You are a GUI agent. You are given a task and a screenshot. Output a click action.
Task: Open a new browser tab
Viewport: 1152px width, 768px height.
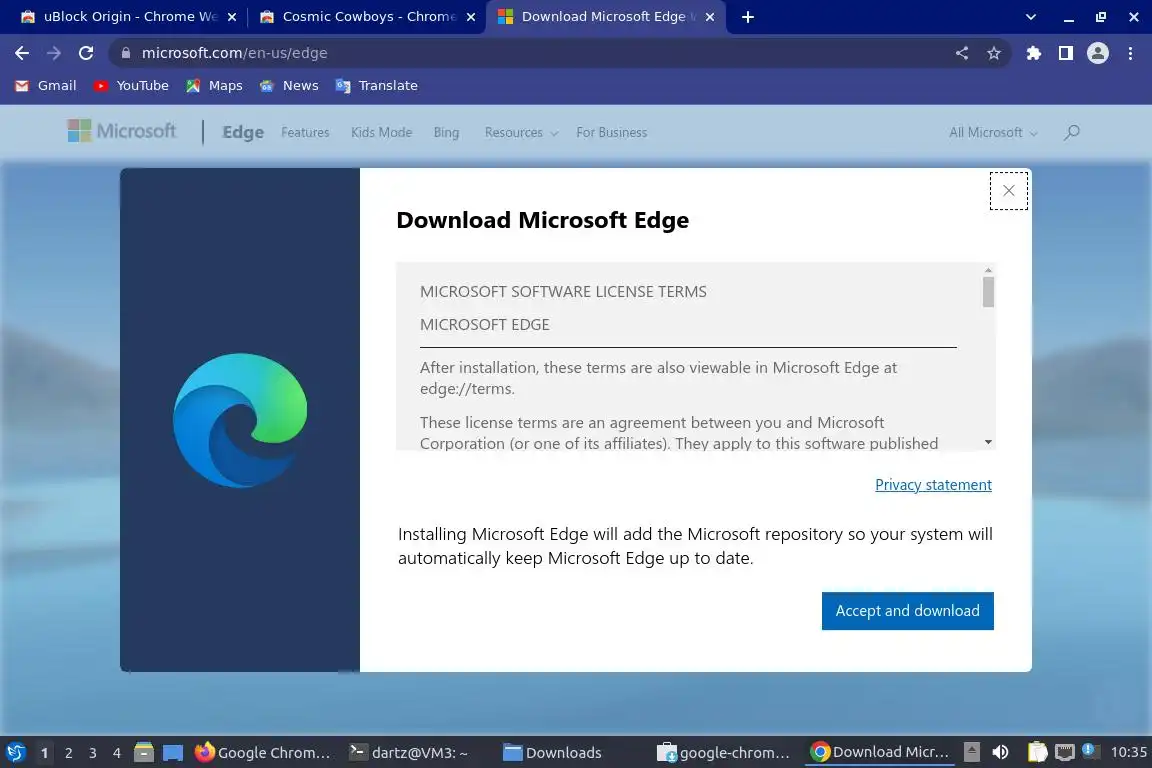coord(748,17)
